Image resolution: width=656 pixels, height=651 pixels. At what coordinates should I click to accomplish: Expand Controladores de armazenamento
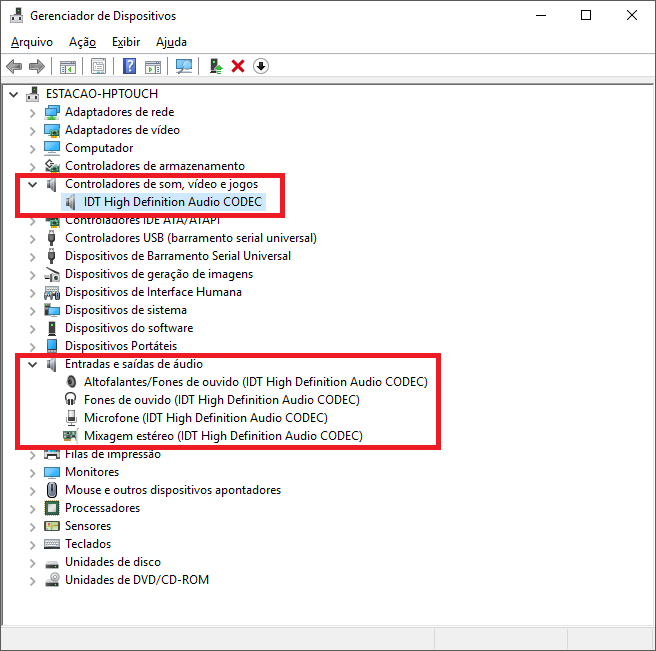(33, 167)
